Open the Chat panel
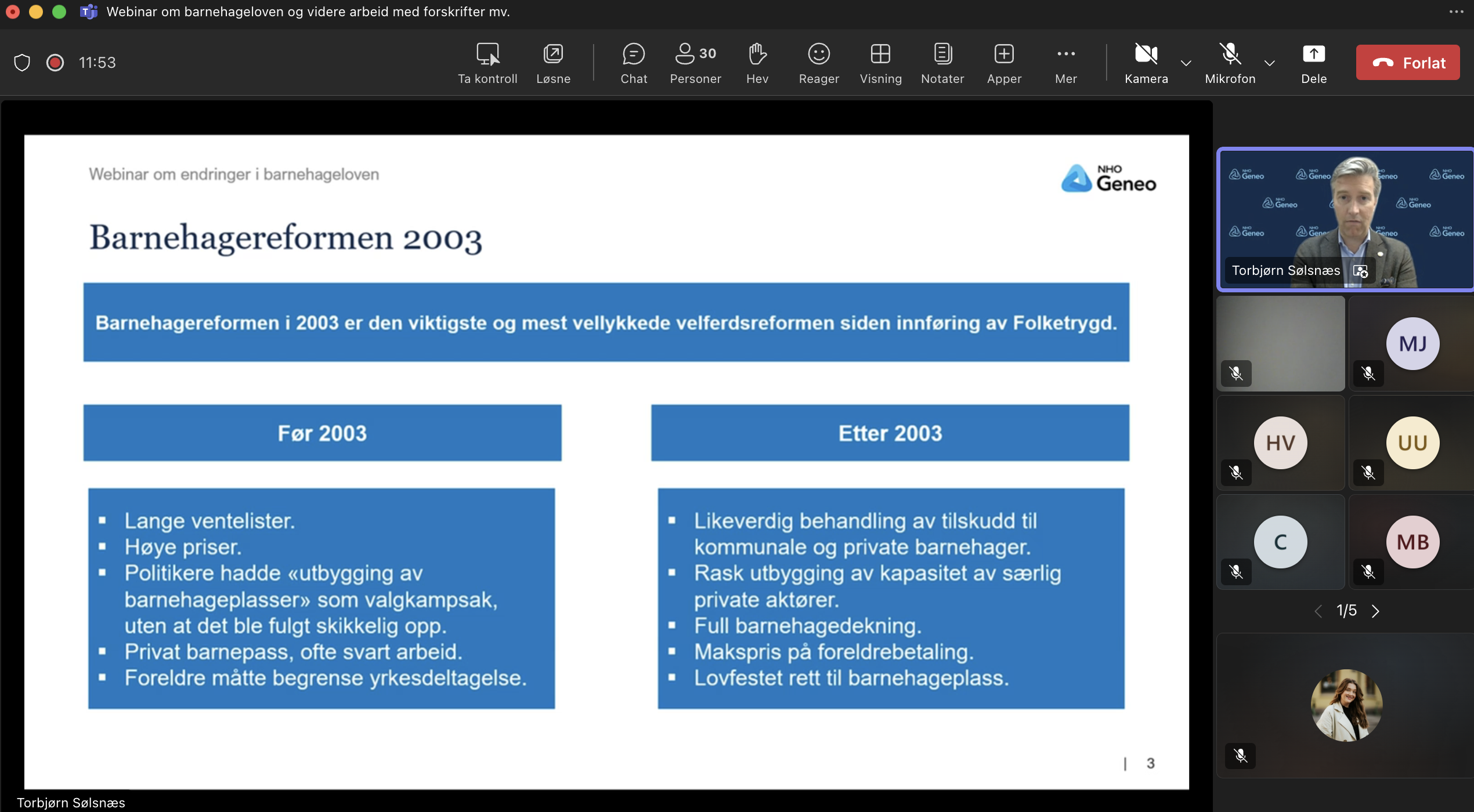Image resolution: width=1474 pixels, height=812 pixels. [633, 63]
